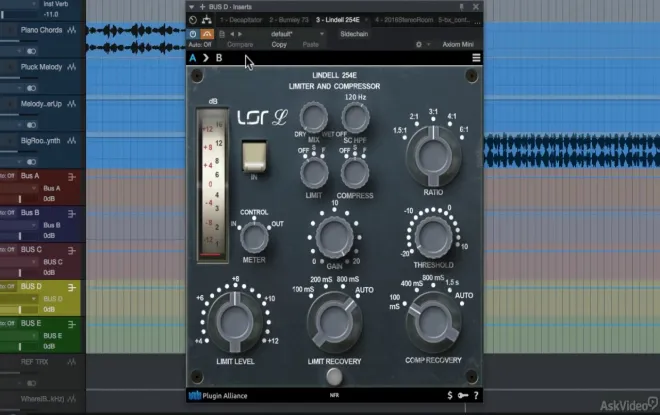
Task: Open BUS E channel icon
Action: pos(72,325)
